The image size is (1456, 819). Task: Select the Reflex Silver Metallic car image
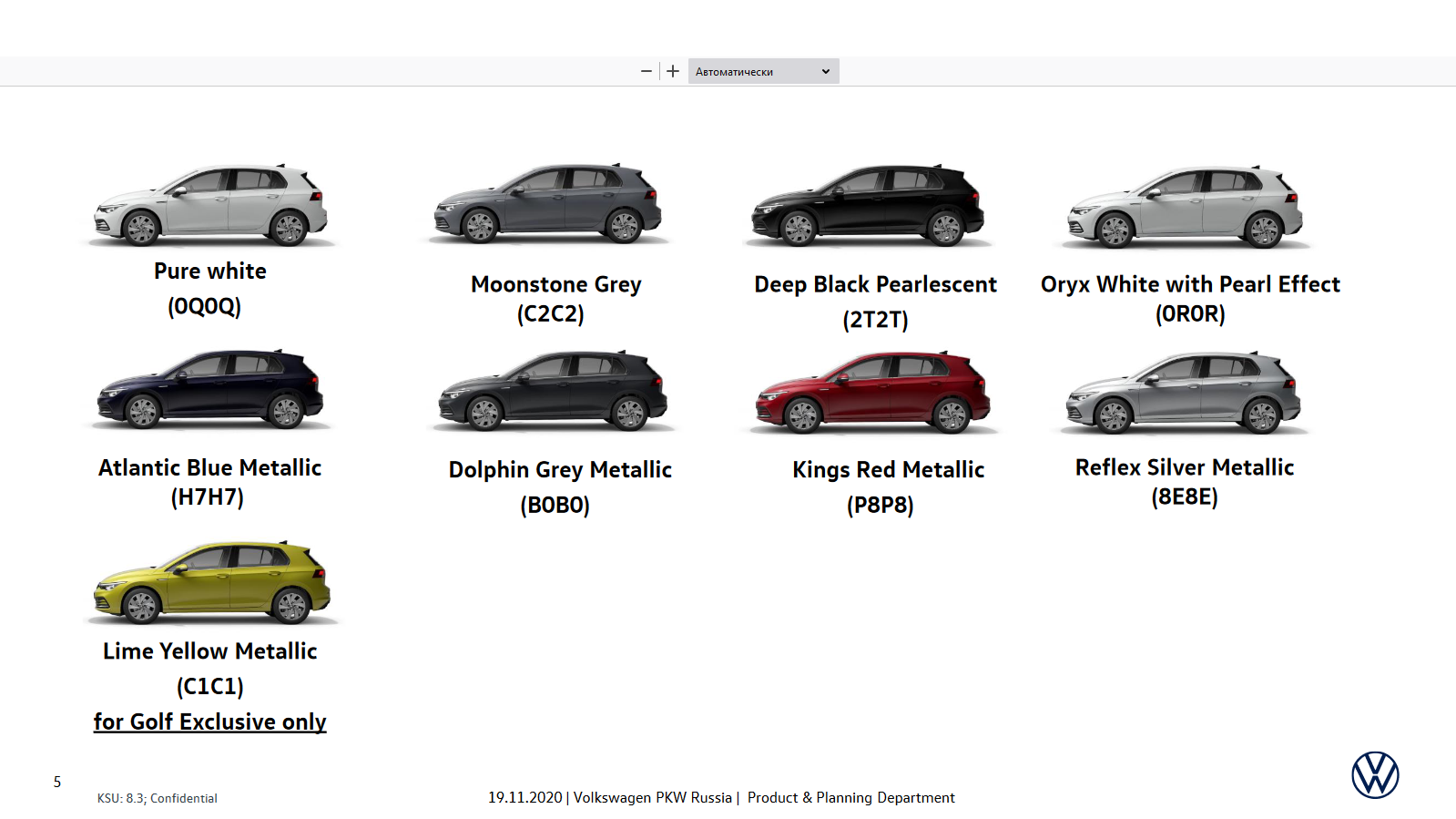(x=1184, y=392)
